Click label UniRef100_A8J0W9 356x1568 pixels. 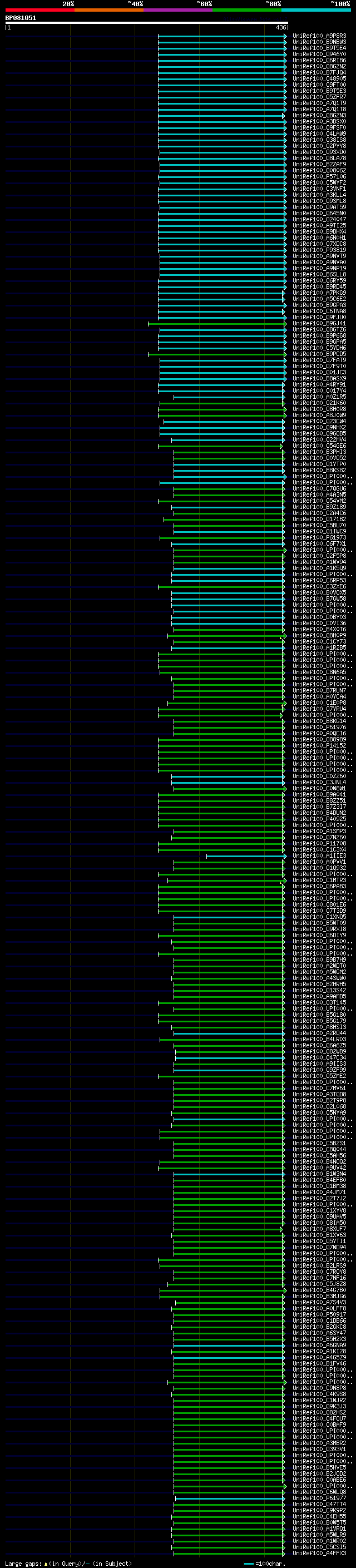319,415
